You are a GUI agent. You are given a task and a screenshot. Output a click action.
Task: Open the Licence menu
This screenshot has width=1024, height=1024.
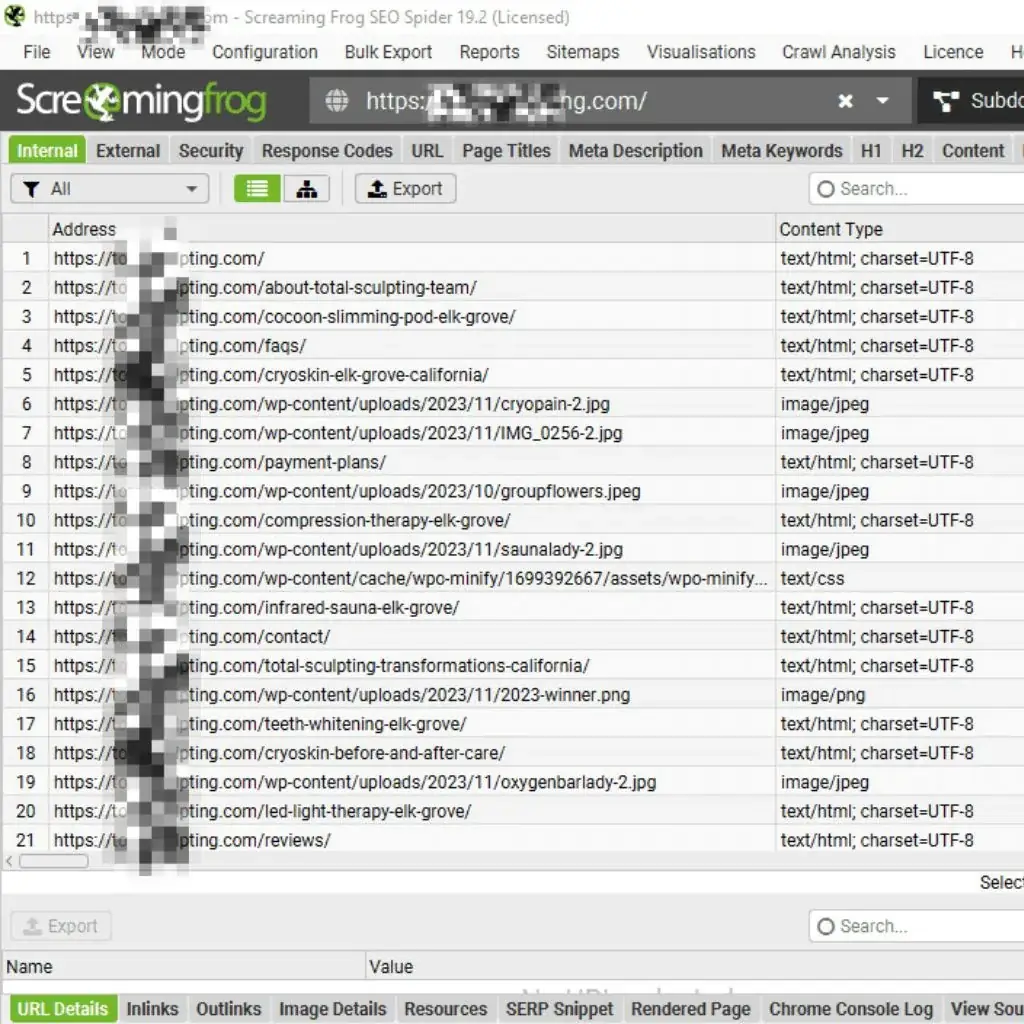pyautogui.click(x=953, y=52)
